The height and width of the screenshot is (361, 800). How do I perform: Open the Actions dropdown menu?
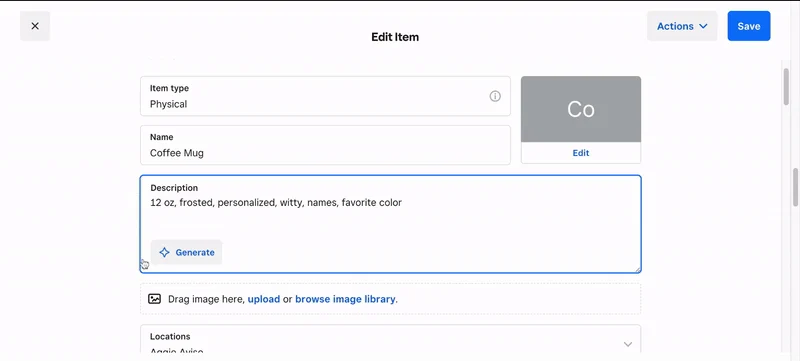(x=682, y=26)
